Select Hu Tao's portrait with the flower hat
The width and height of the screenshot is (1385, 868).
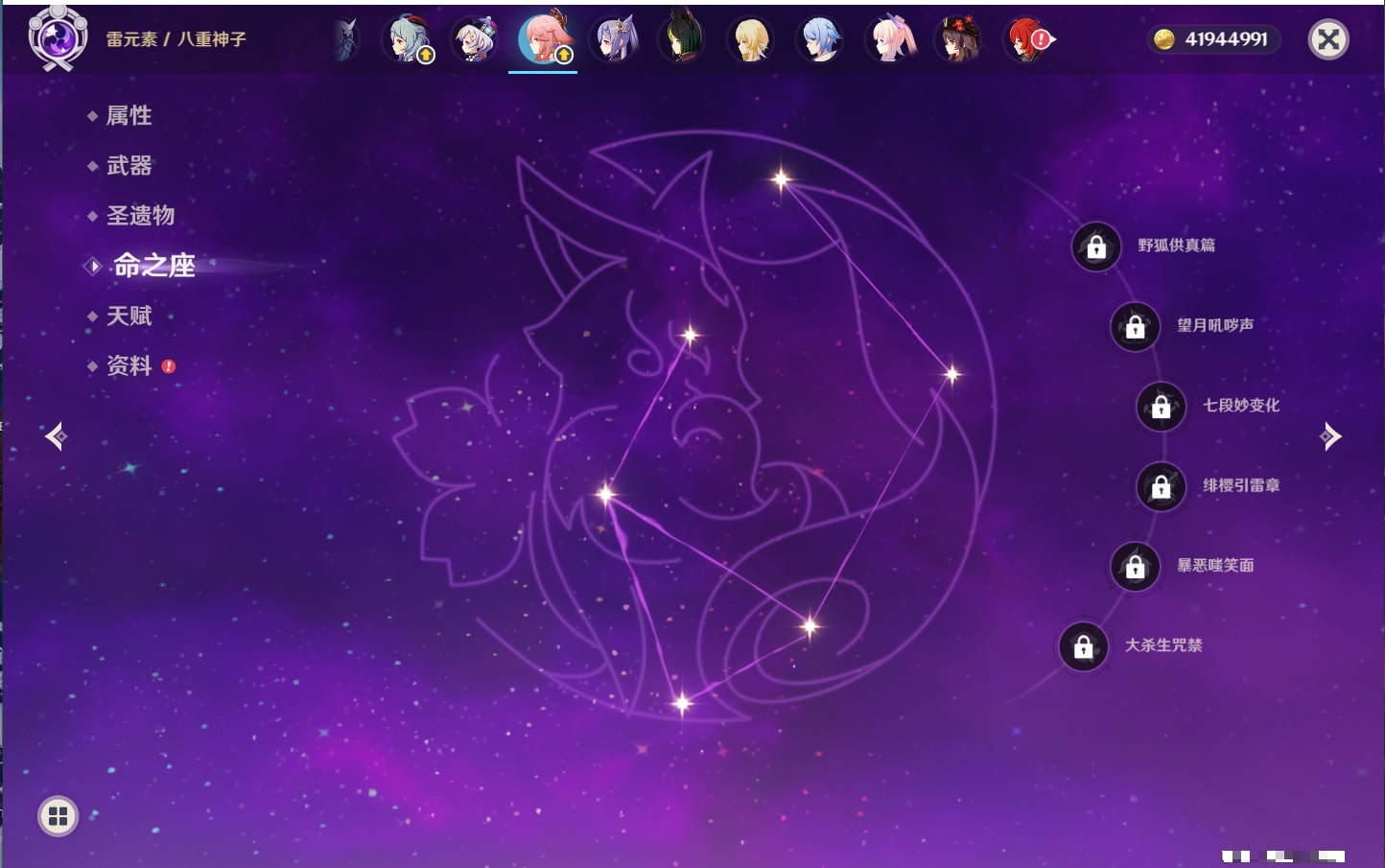(x=959, y=39)
